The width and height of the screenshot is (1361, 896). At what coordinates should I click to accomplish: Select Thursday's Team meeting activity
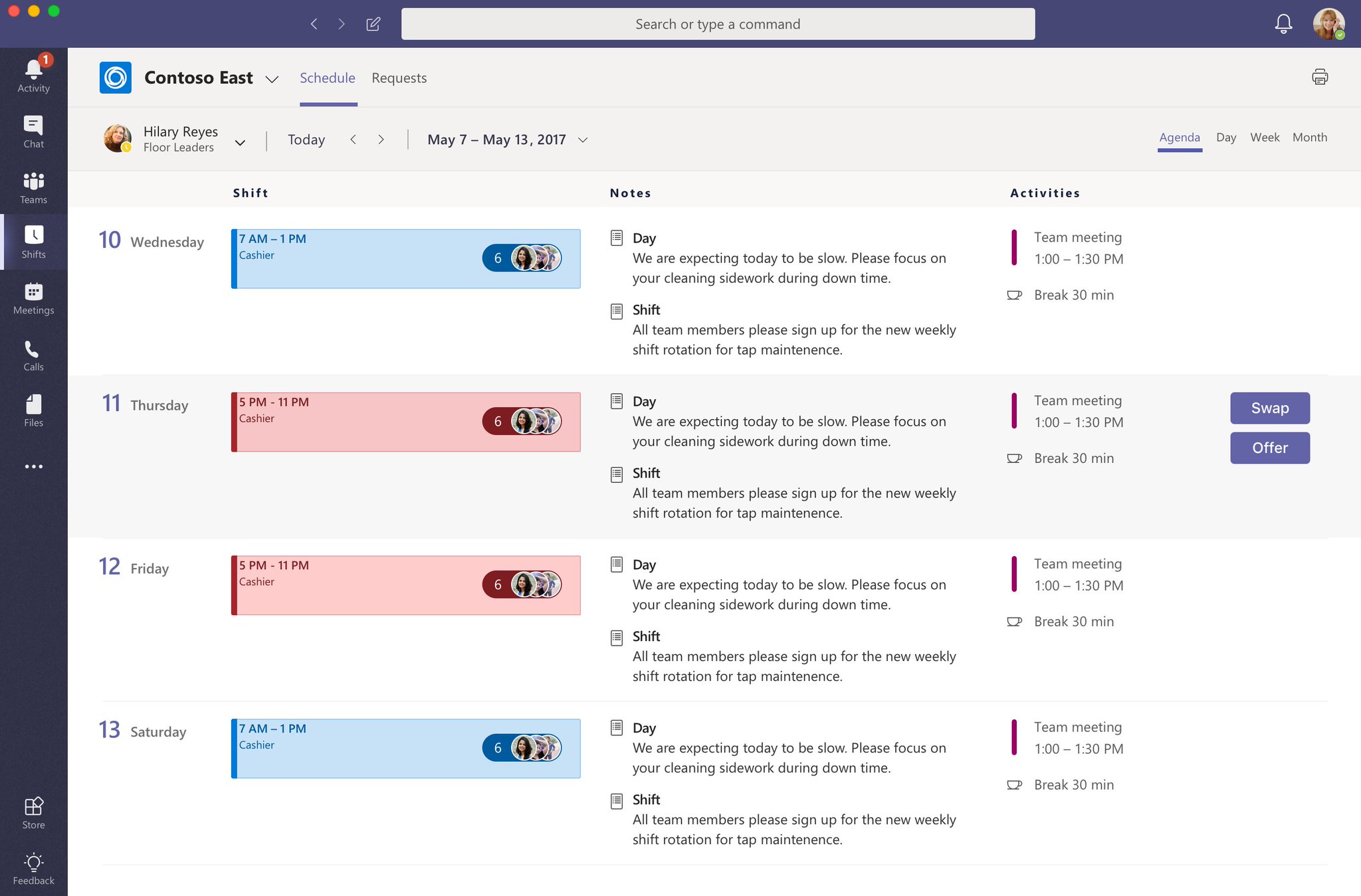coord(1068,412)
